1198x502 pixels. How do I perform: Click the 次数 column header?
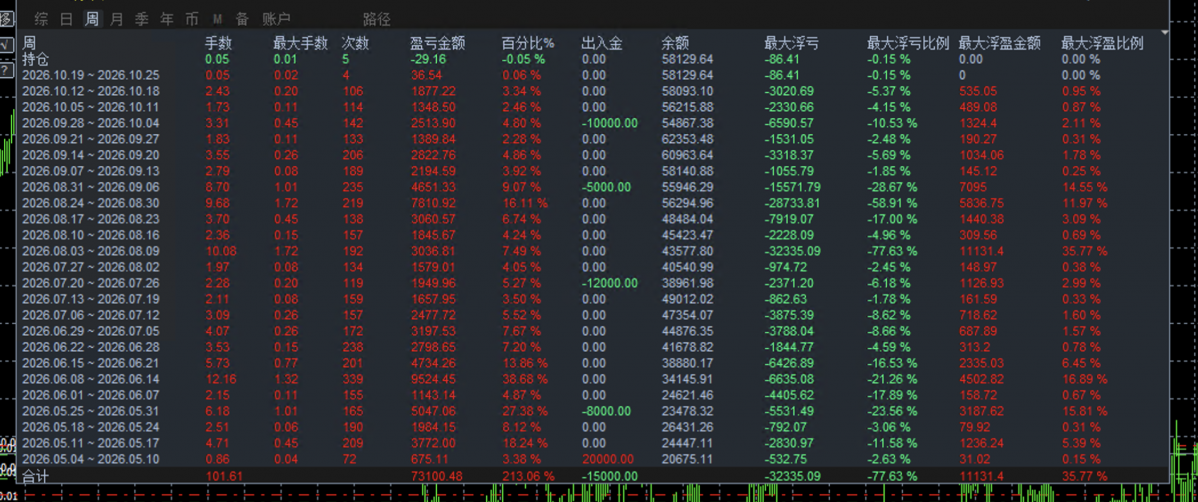tap(355, 44)
